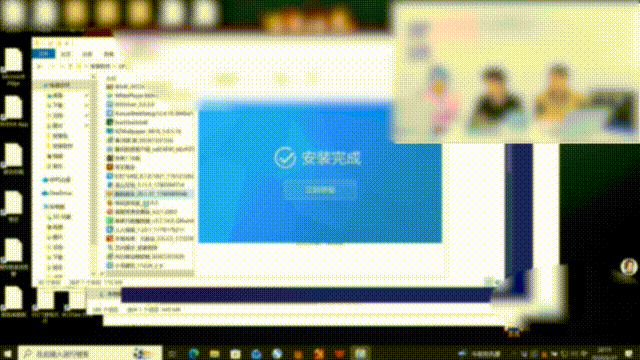The height and width of the screenshot is (360, 640).
Task: Open the taskbar clock and date
Action: [x=604, y=354]
